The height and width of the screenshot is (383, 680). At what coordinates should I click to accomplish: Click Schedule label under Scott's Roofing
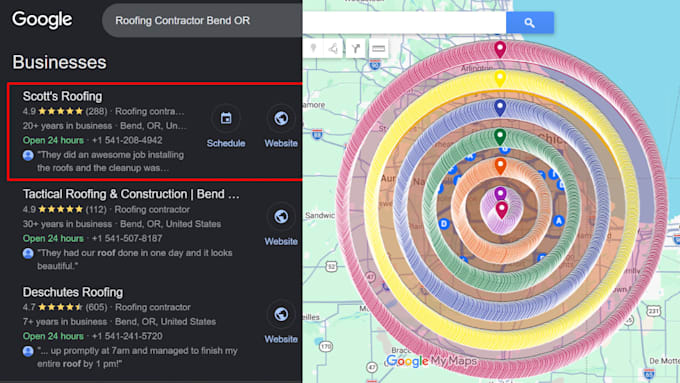[x=226, y=143]
